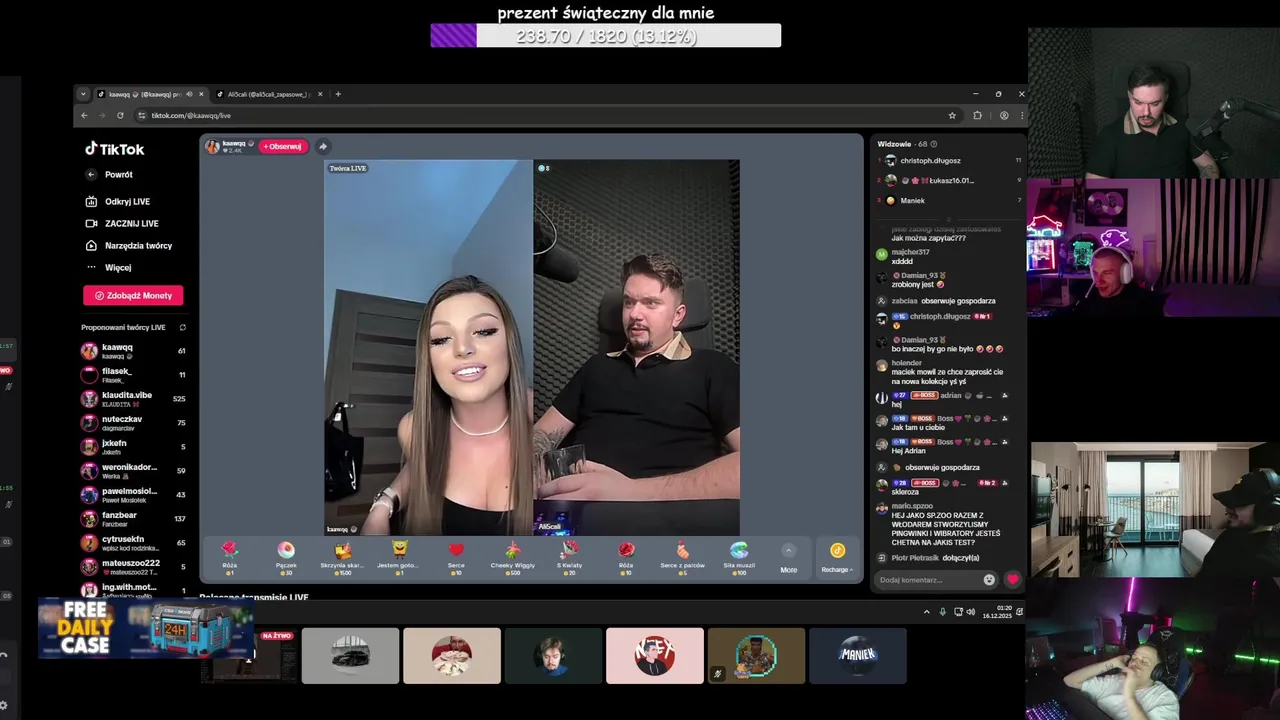
Task: Open the Recharge coins menu
Action: [837, 557]
